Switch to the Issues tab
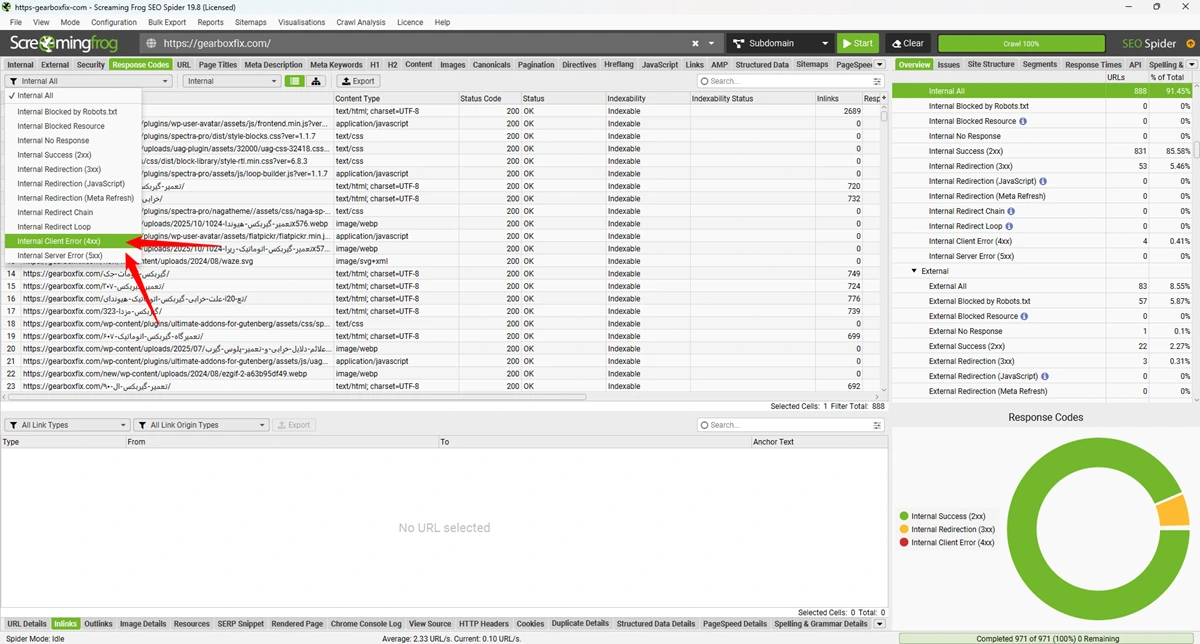1200x644 pixels. click(948, 65)
